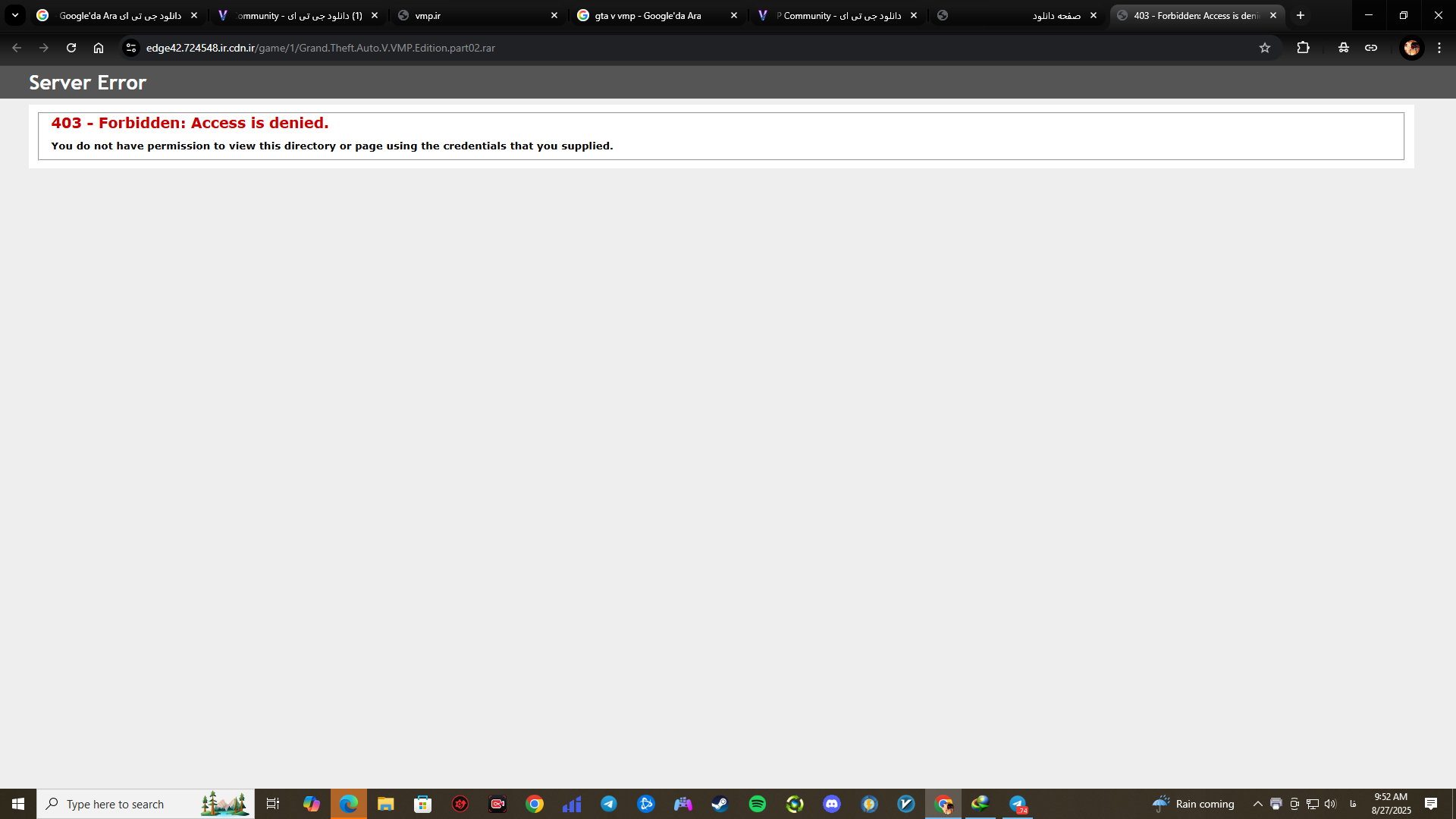Toggle the volume speaker icon in tray

coord(1330,804)
